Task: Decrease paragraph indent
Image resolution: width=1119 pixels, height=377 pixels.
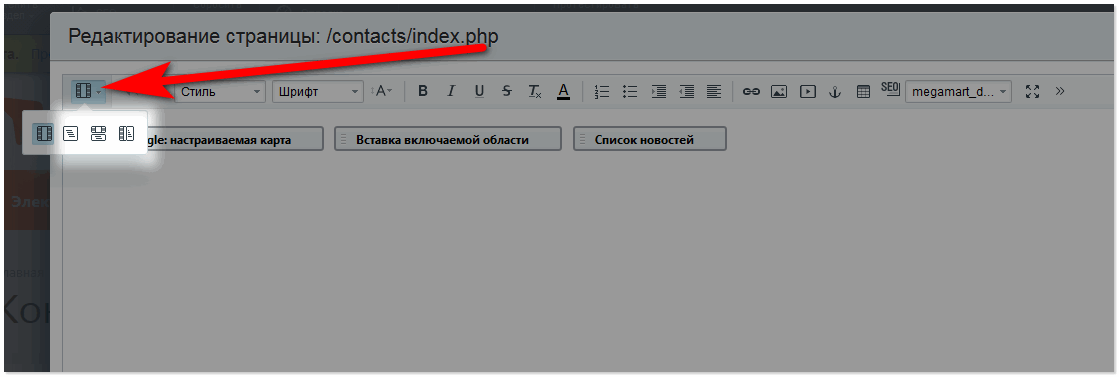Action: click(687, 91)
